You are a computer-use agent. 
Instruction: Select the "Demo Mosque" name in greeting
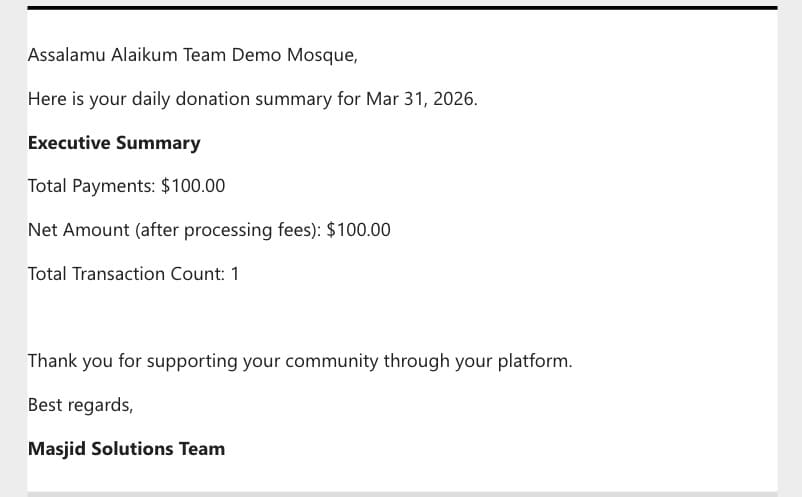coord(294,55)
